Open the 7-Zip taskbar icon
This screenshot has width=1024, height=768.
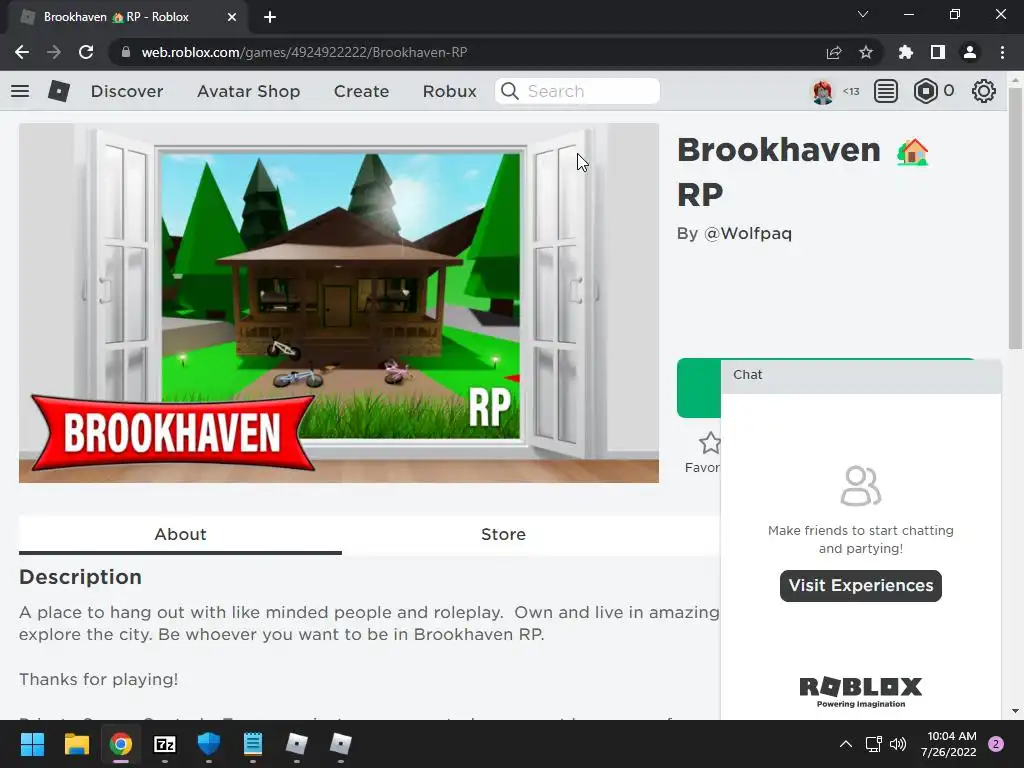[165, 744]
